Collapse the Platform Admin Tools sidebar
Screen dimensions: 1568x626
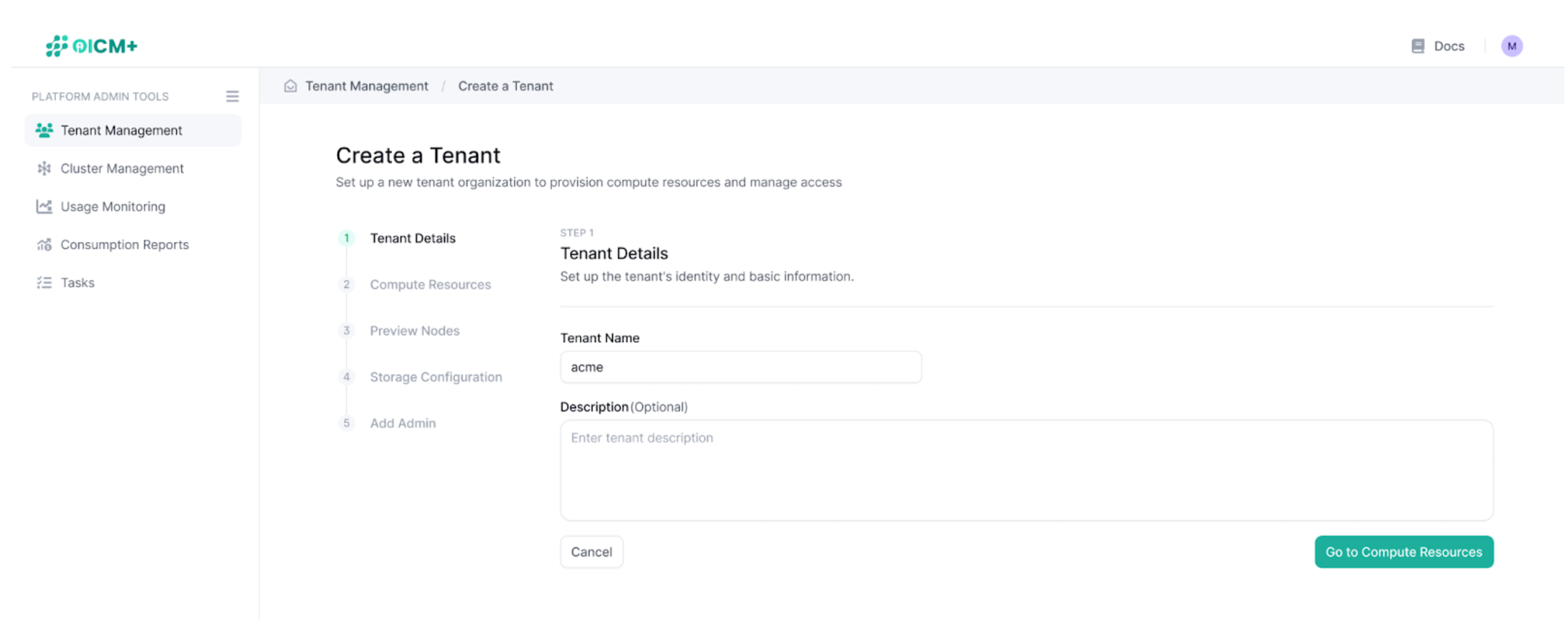[x=232, y=96]
